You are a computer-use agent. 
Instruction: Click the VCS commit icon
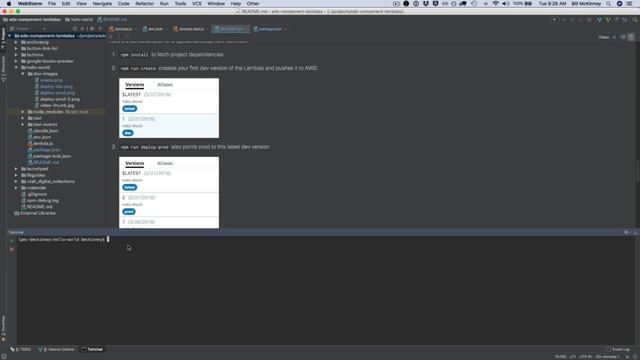608,20
